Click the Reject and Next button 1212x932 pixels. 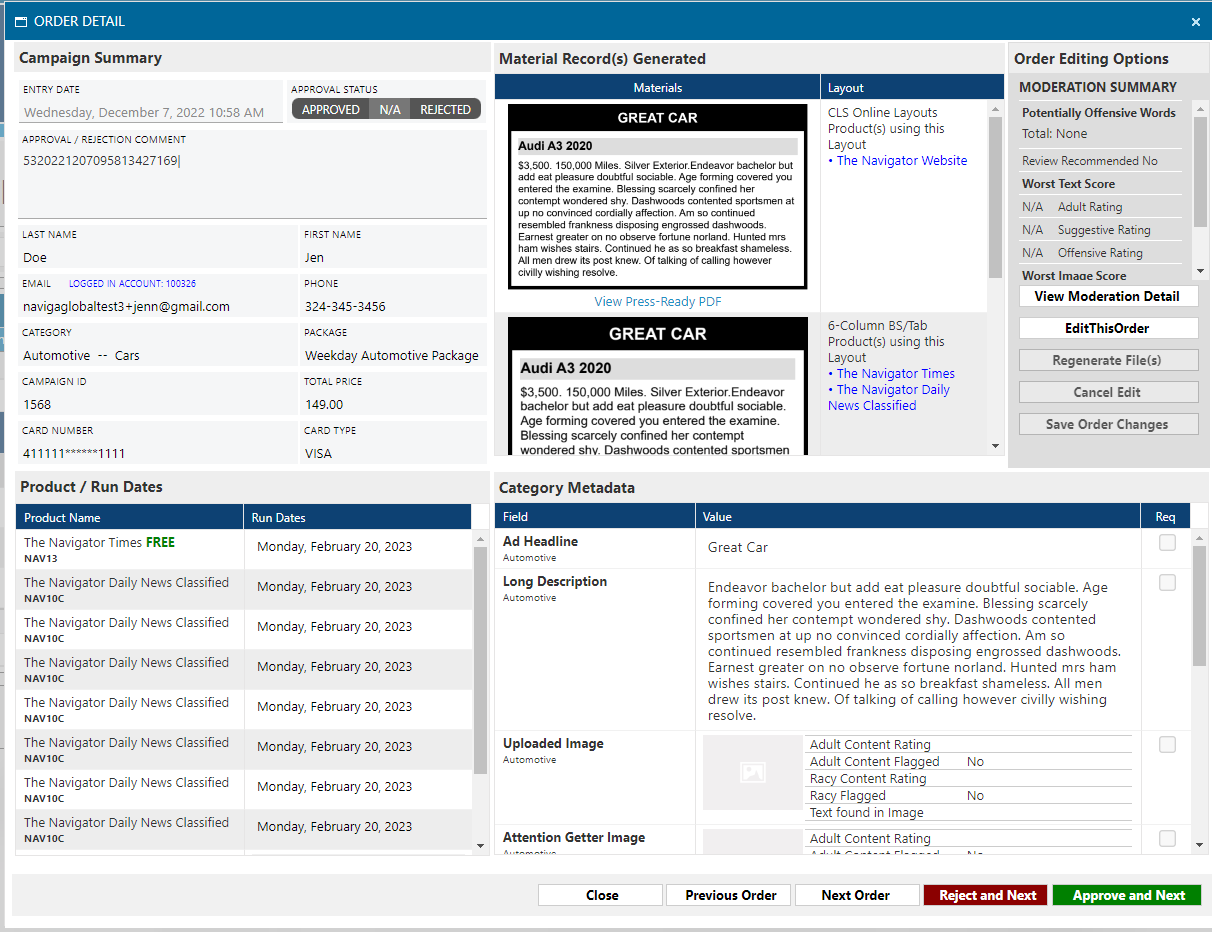pos(987,895)
